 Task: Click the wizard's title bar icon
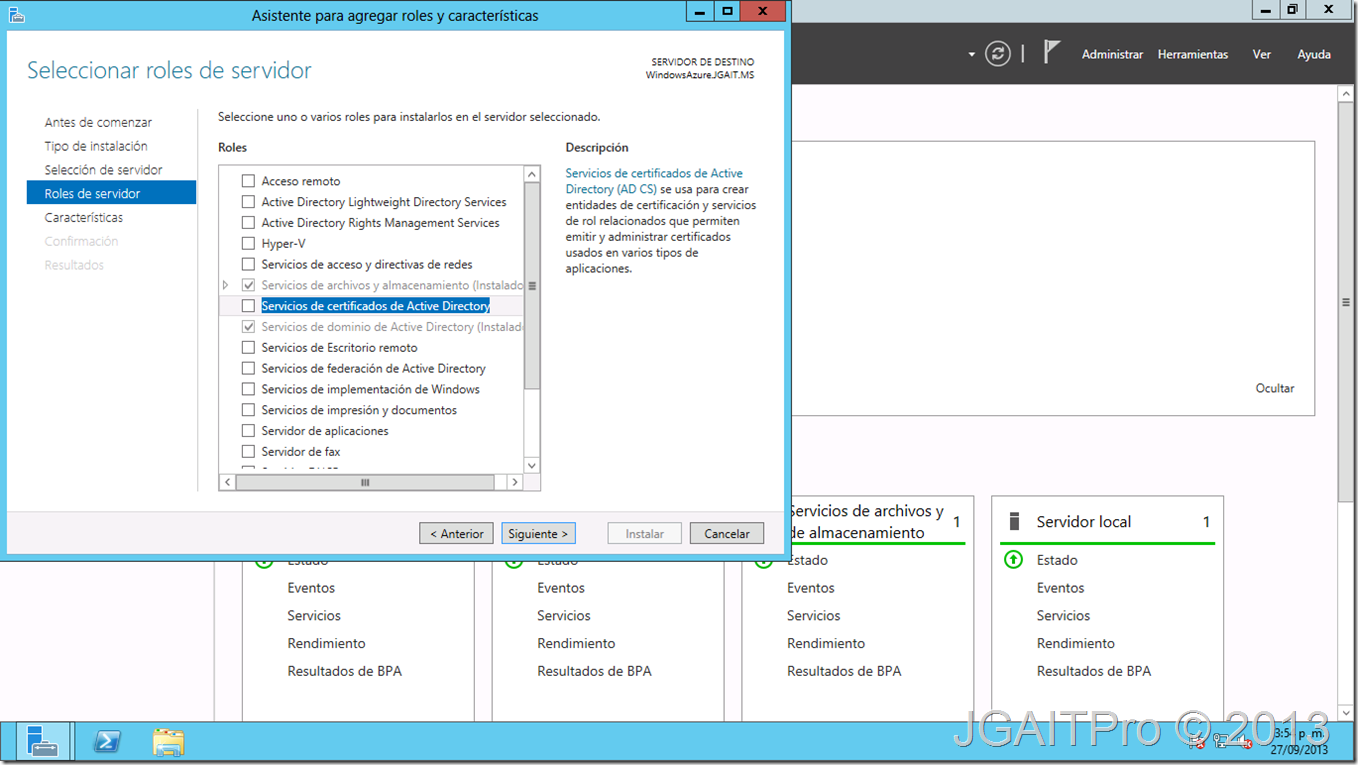(x=16, y=14)
